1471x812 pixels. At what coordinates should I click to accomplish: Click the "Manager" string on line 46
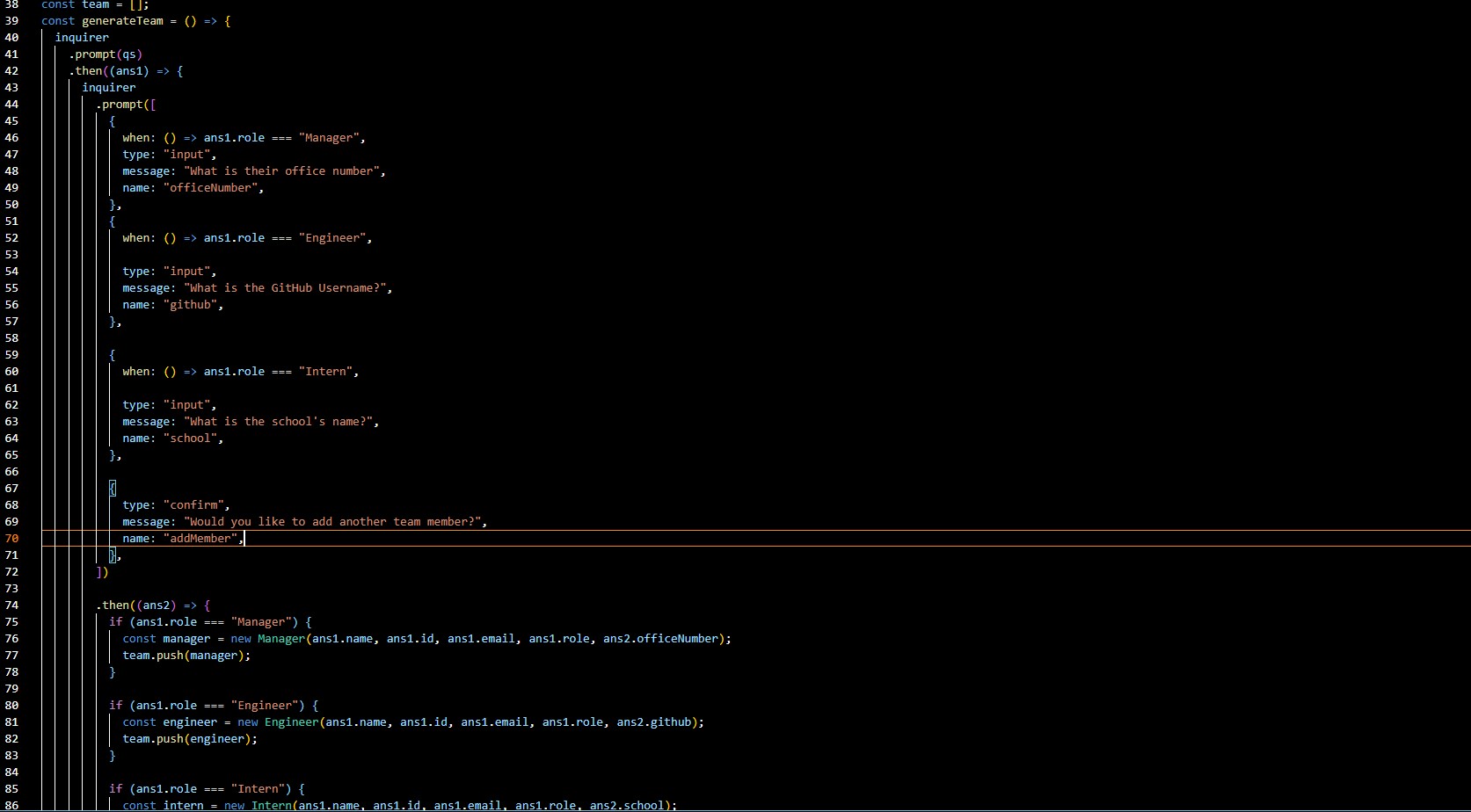329,138
